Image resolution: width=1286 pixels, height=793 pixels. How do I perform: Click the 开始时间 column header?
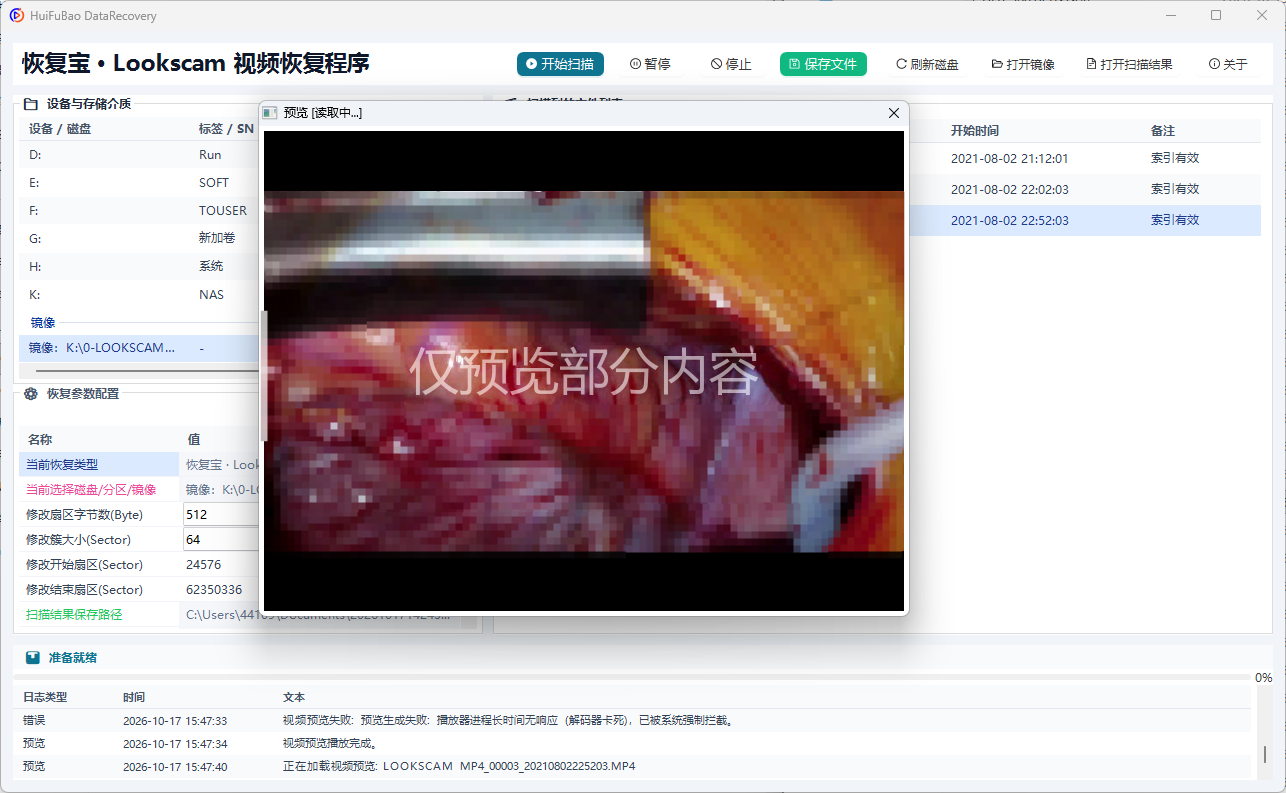click(x=974, y=131)
